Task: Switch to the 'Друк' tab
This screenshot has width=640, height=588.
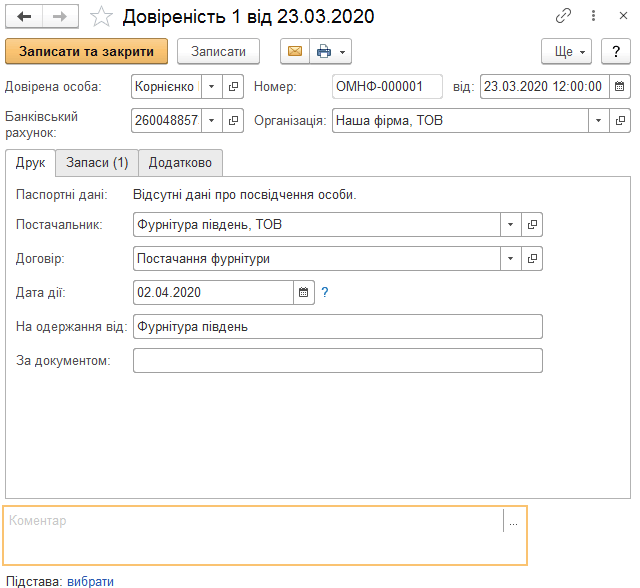Action: coord(31,163)
